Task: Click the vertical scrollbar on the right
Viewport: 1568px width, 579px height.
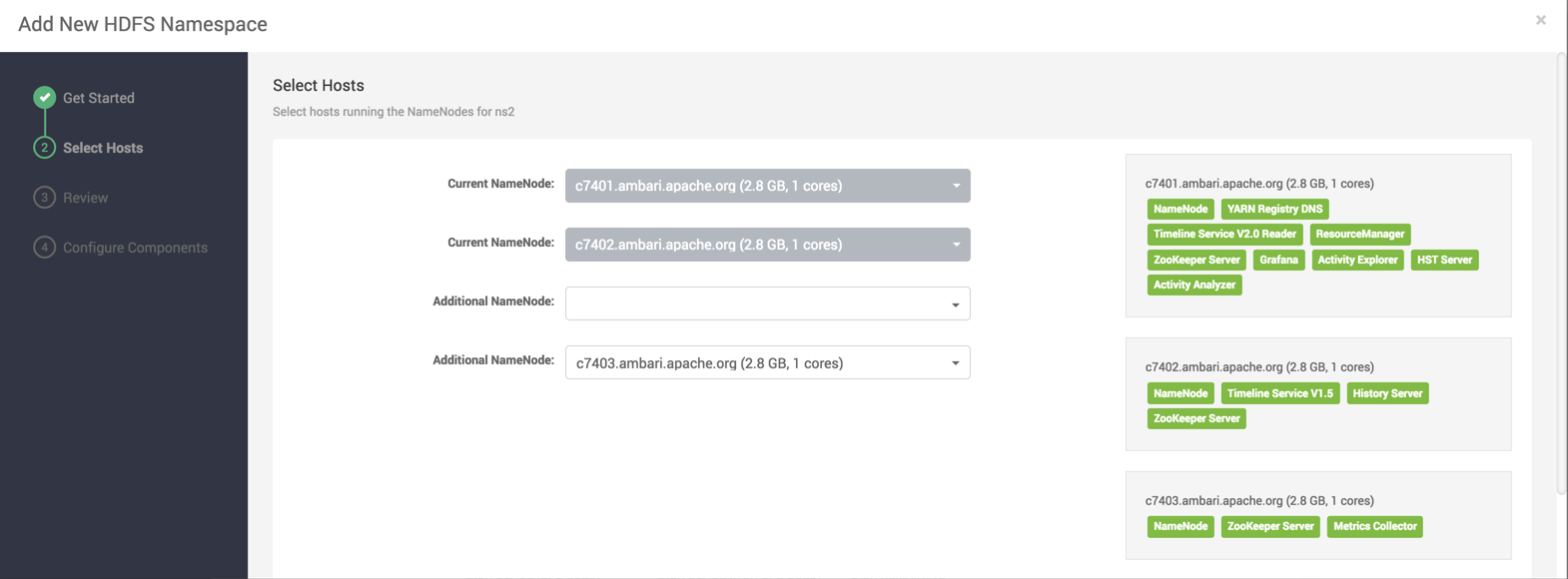Action: (x=1561, y=275)
